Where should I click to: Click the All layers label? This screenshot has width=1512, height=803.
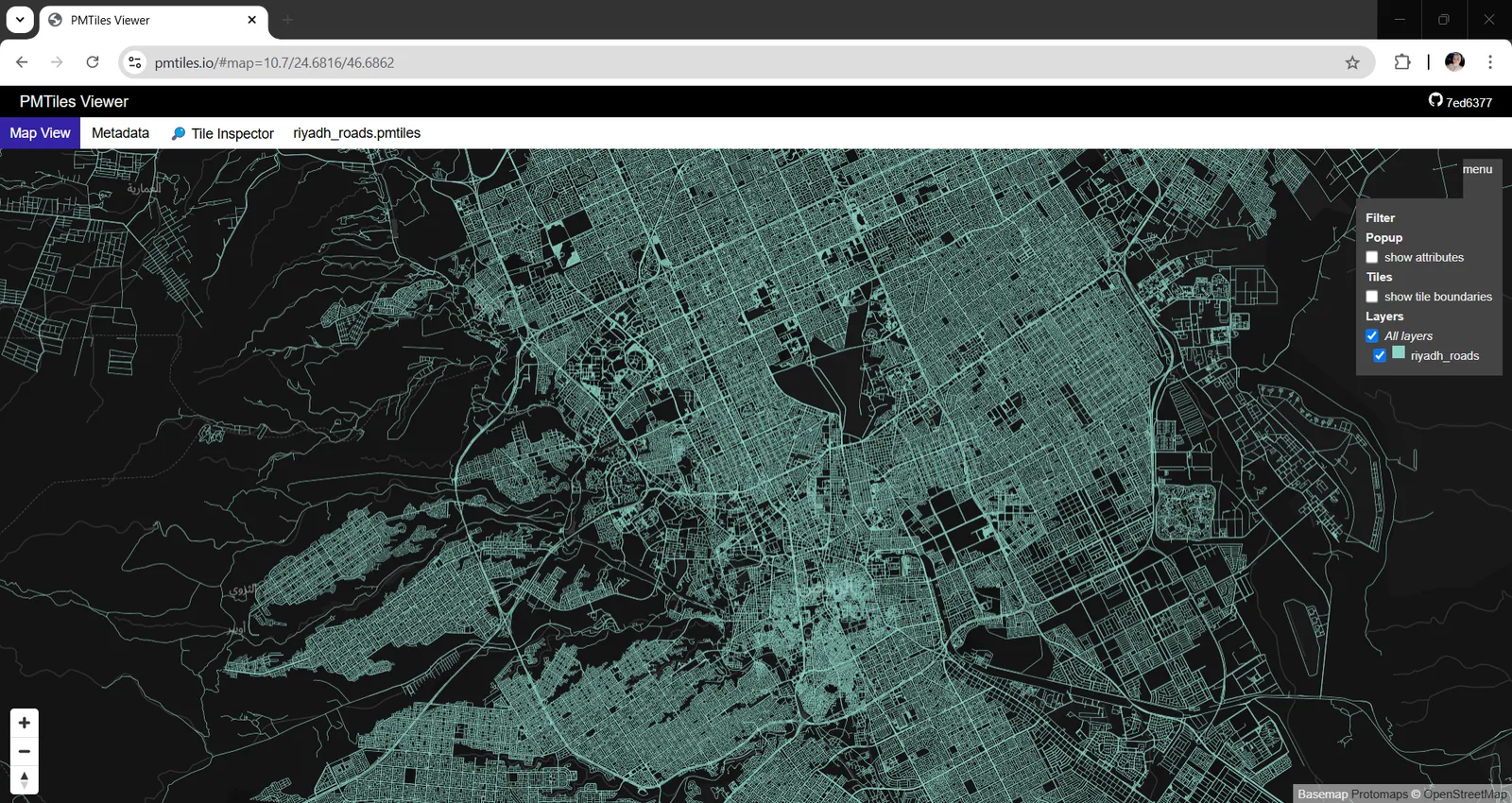(x=1408, y=336)
